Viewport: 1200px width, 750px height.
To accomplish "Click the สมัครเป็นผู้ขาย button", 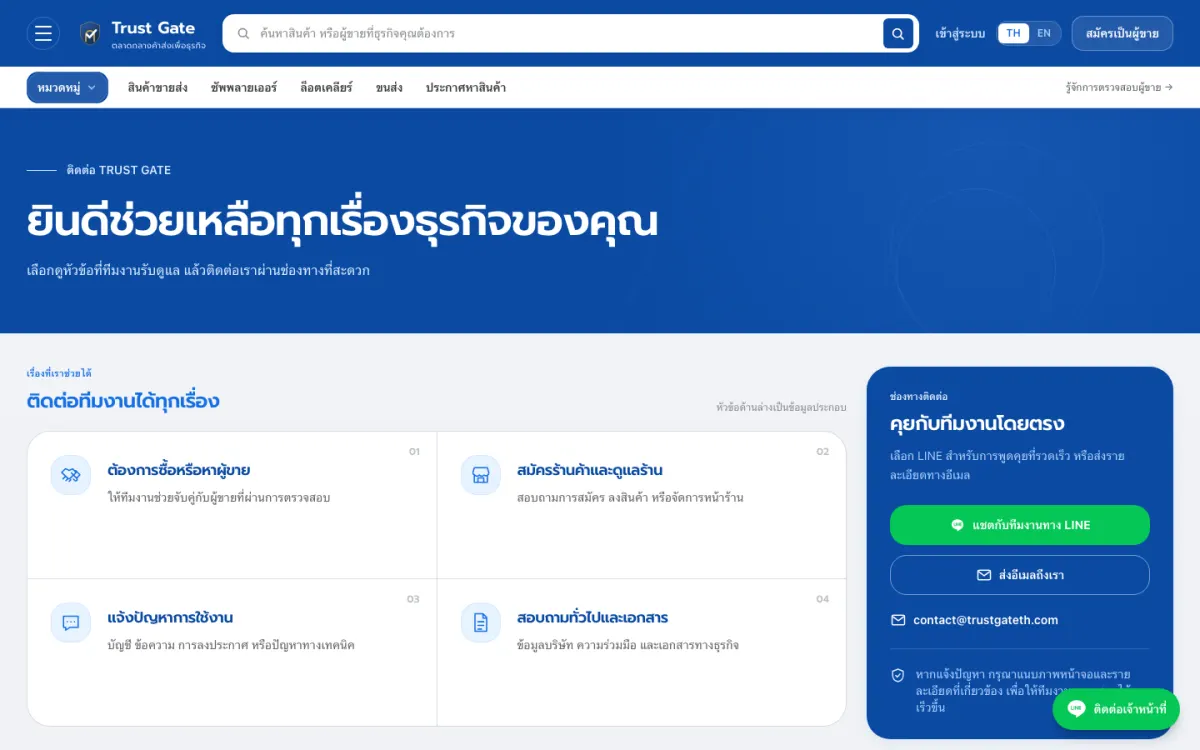I will pos(1122,33).
